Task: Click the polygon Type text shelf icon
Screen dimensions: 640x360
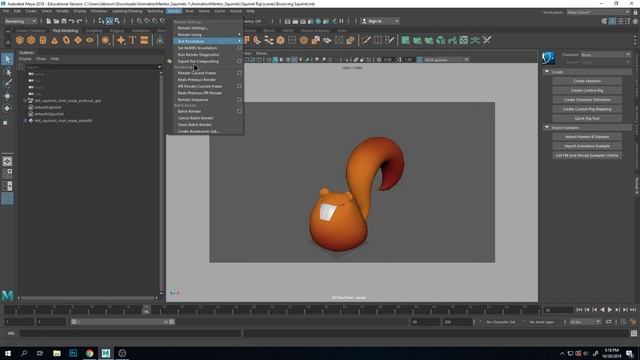Action: 133,40
